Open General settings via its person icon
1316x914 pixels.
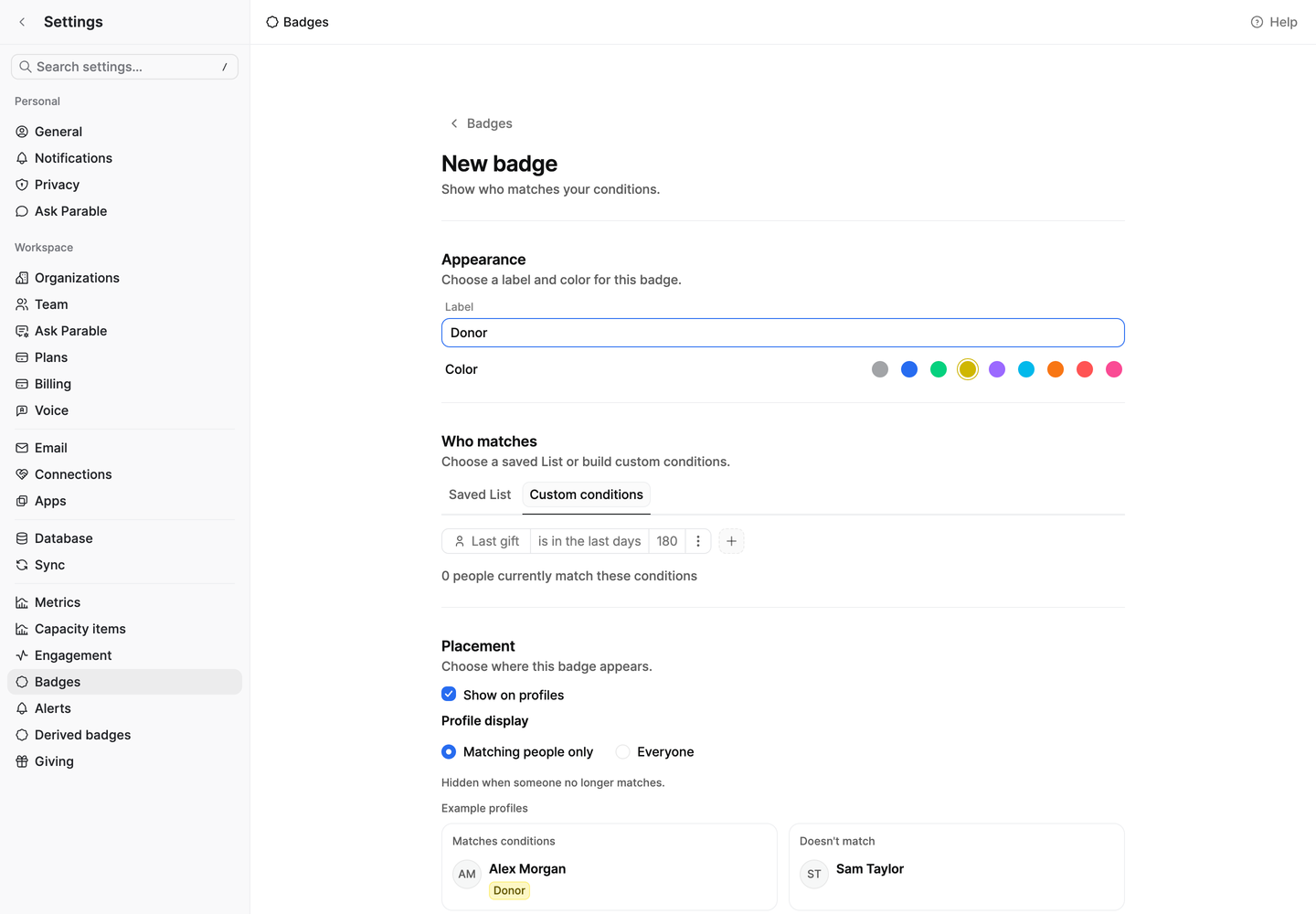[22, 132]
